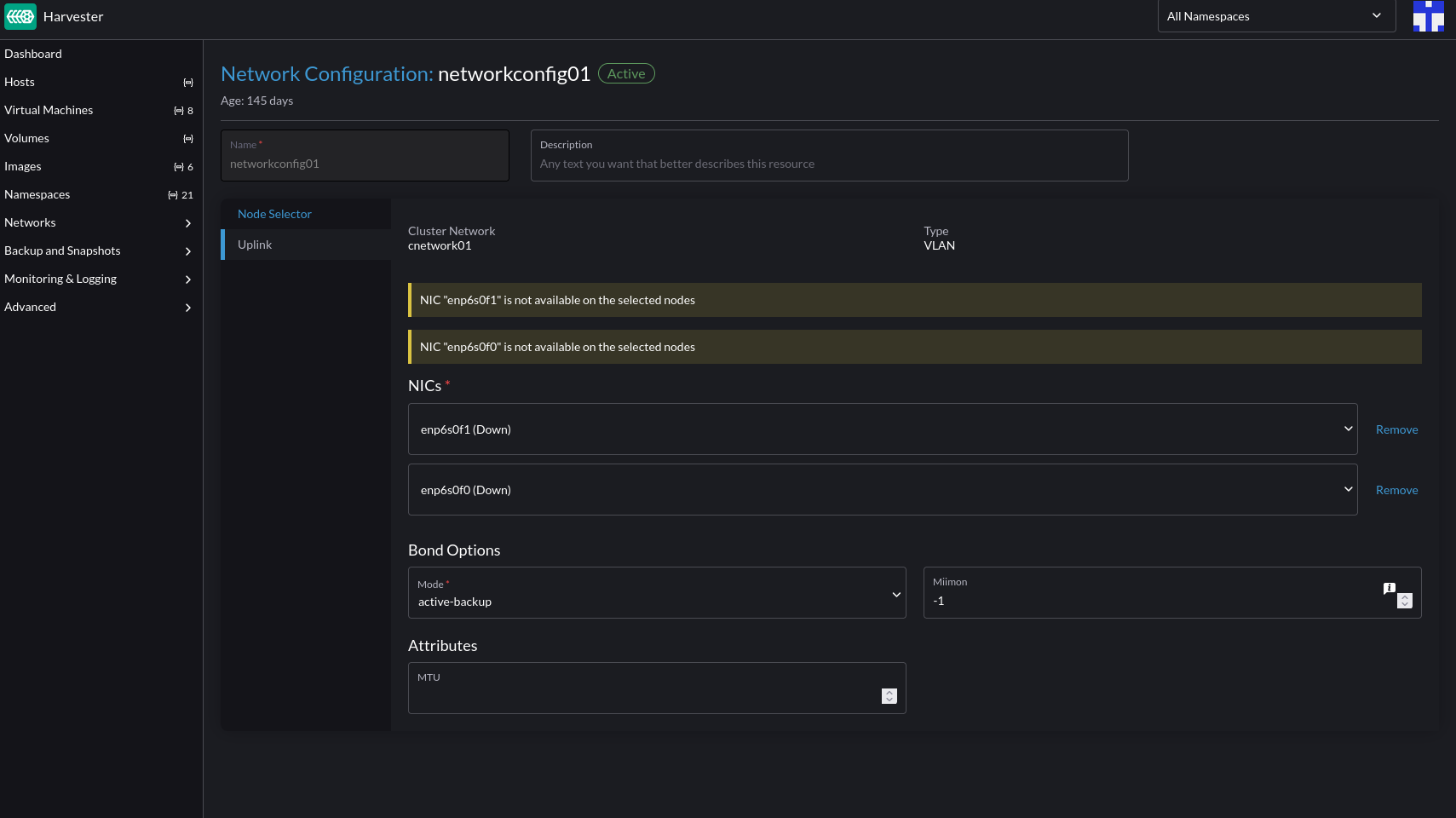Switch to the Node Selector tab
This screenshot has width=1456, height=818.
click(274, 213)
